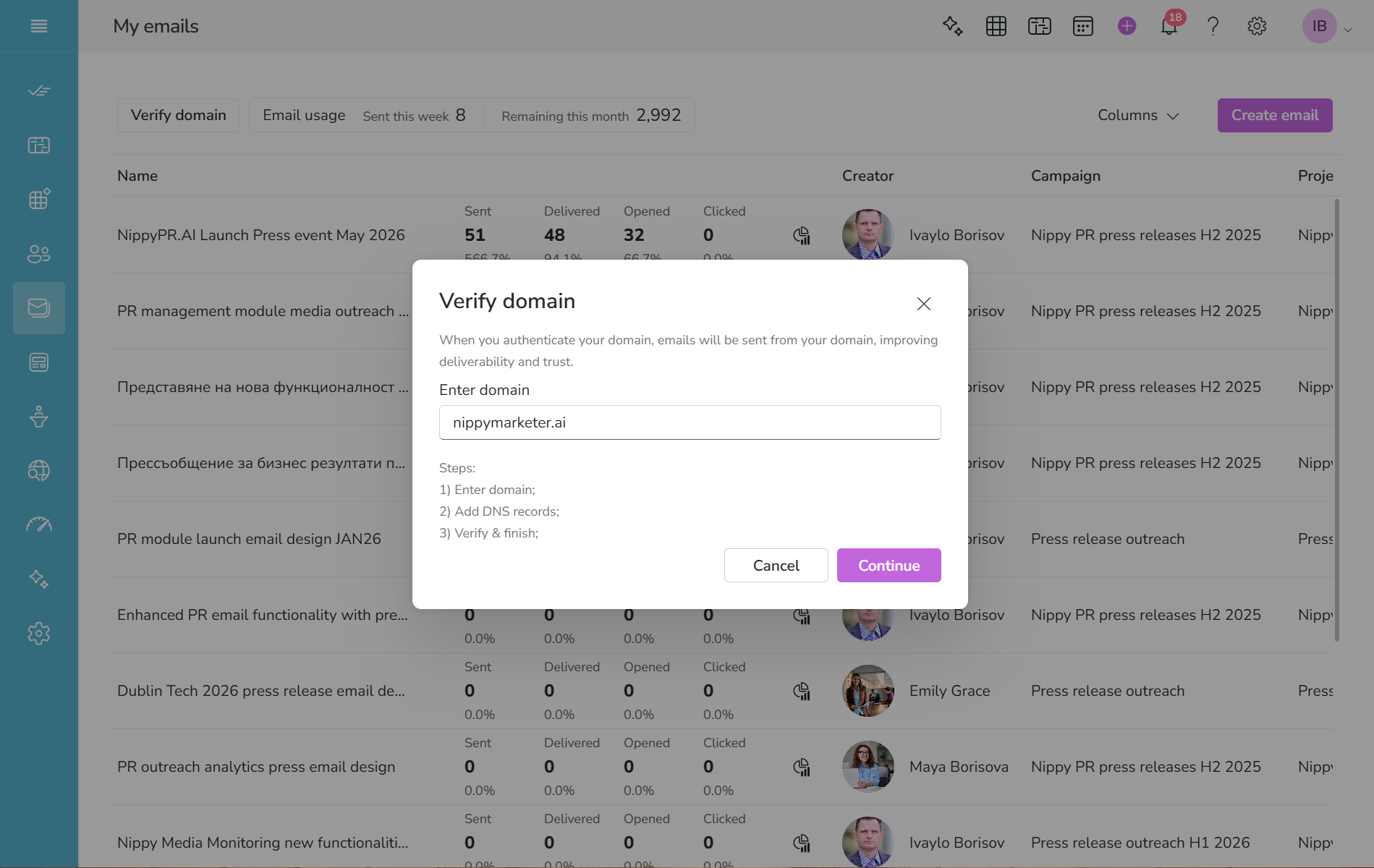Viewport: 1374px width, 868px height.
Task: Click the Name column header
Action: tap(137, 176)
